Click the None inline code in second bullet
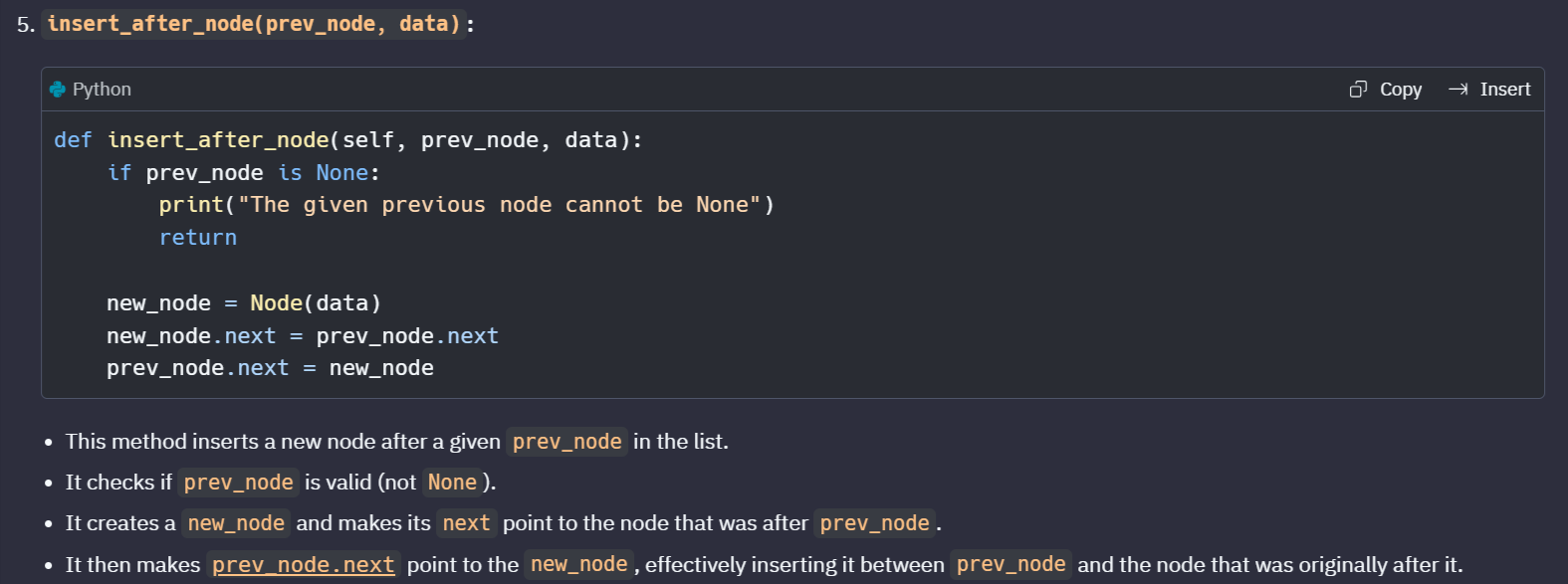This screenshot has width=1568, height=584. pos(452,483)
